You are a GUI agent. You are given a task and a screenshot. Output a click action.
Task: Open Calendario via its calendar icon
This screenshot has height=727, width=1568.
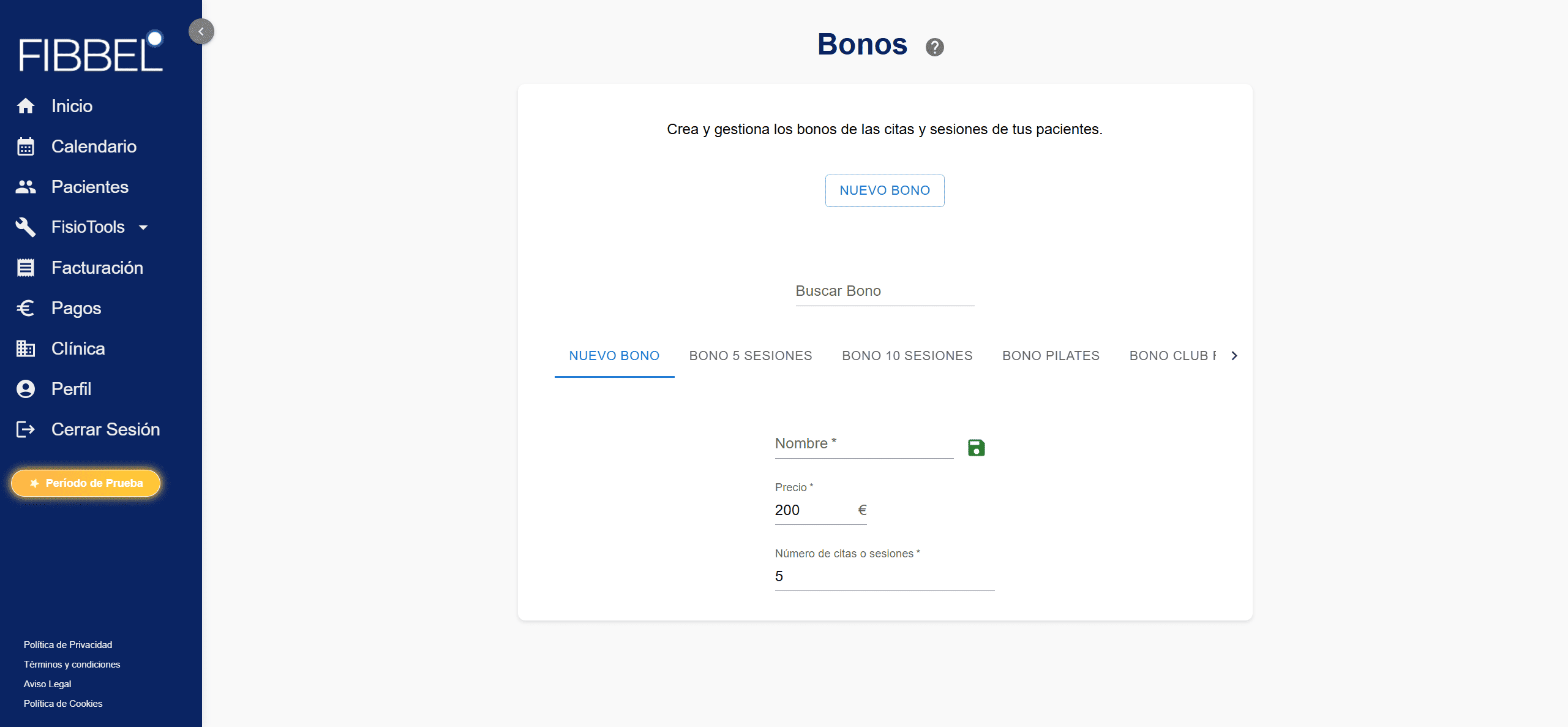pos(26,146)
